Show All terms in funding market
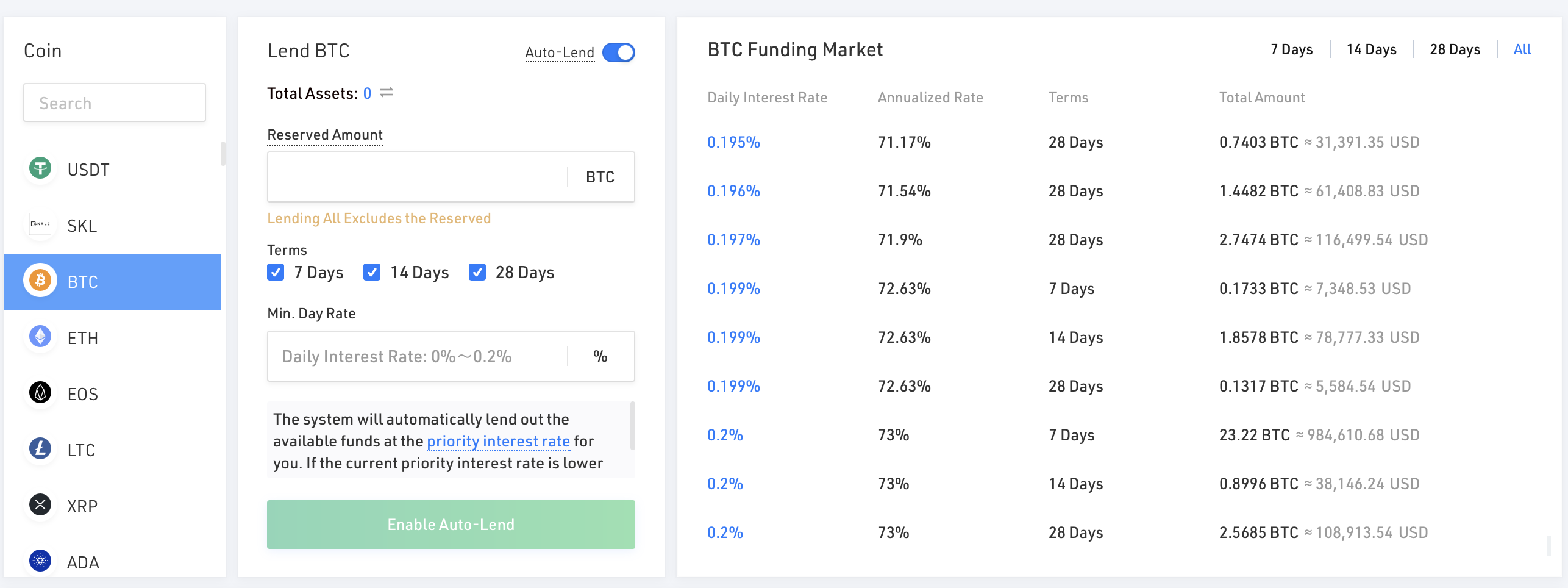 pyautogui.click(x=1522, y=49)
